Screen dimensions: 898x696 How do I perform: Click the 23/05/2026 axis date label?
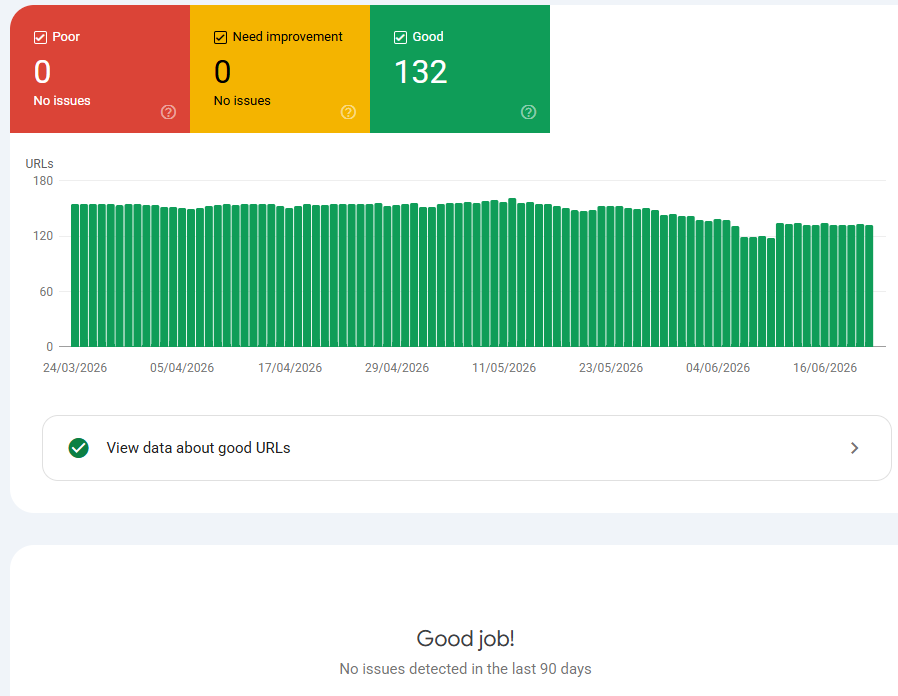coord(611,368)
